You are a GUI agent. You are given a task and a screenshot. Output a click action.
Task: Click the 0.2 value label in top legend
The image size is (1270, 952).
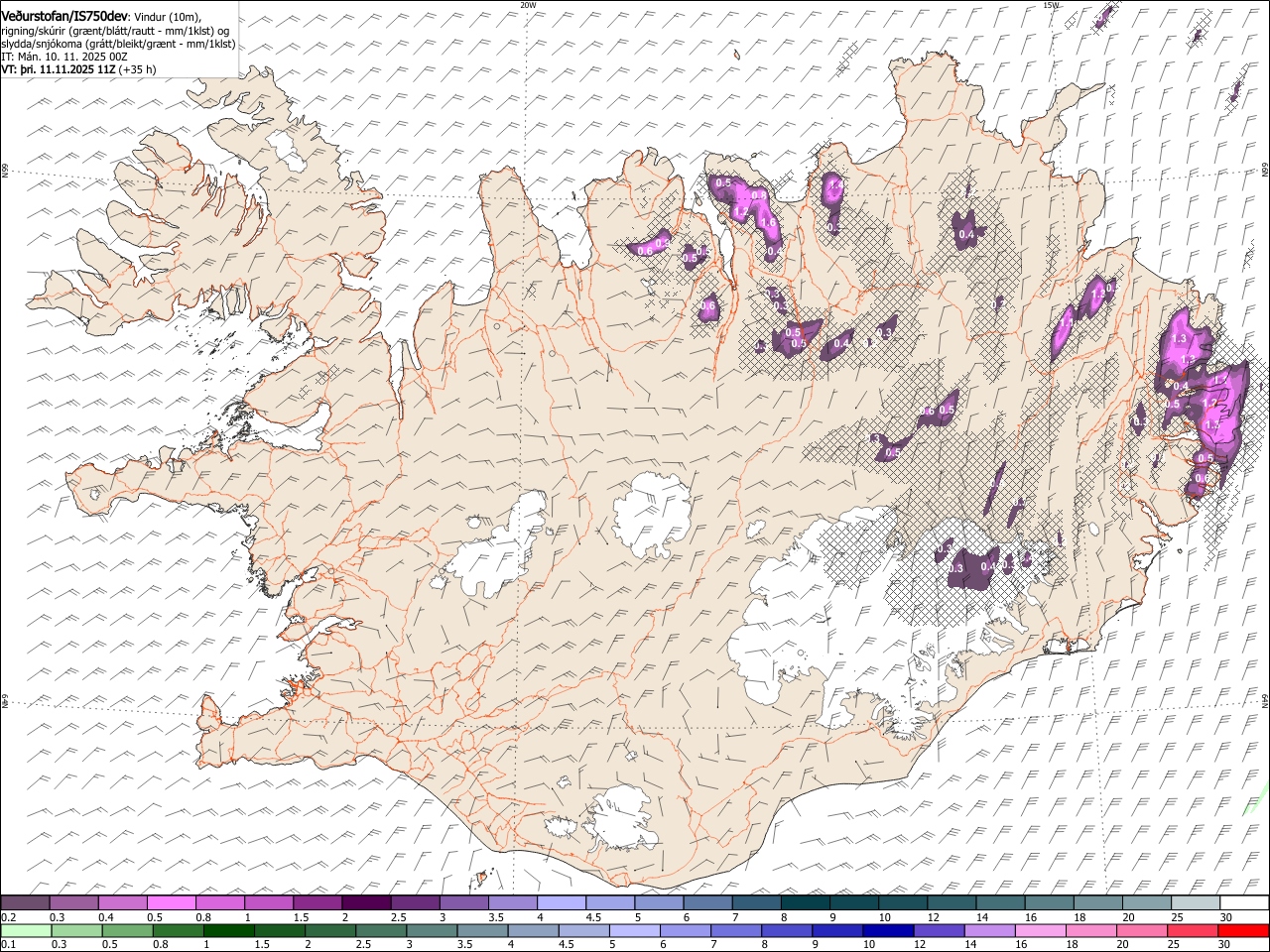[8, 917]
